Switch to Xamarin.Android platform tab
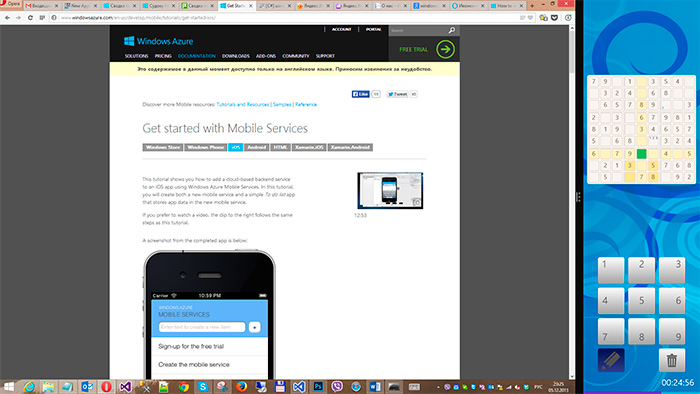 tap(350, 147)
